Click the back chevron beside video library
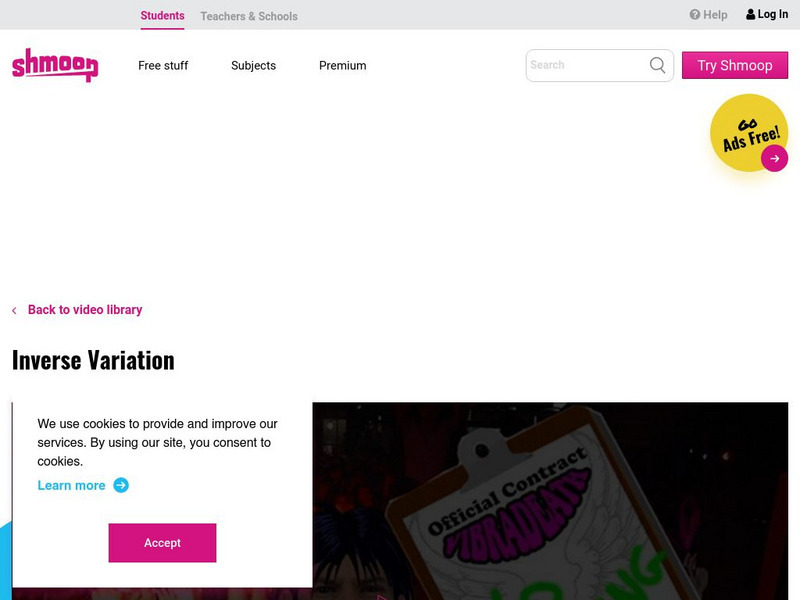 (14, 310)
